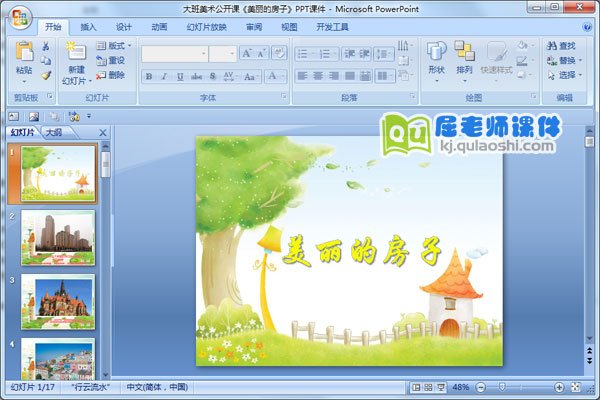The width and height of the screenshot is (600, 400).
Task: Toggle Italic formatting
Action: (164, 76)
